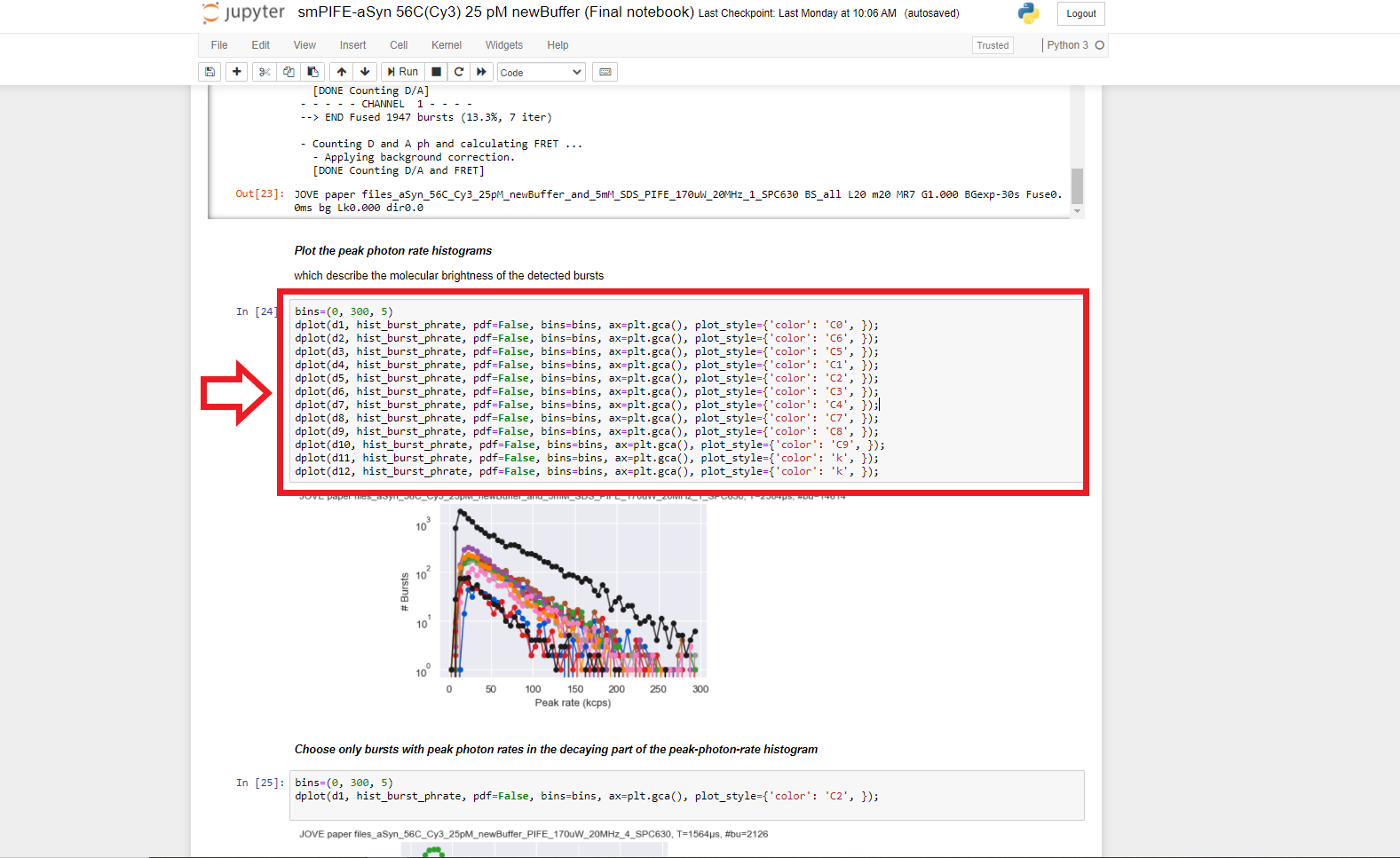The width and height of the screenshot is (1400, 858).
Task: Click the Python 3 kernel name
Action: (x=1067, y=45)
